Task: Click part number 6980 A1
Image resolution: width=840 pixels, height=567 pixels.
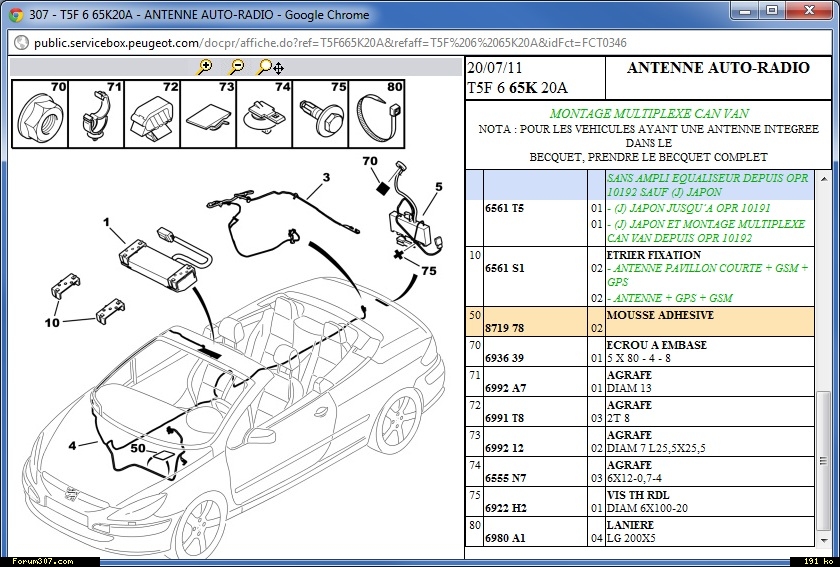Action: point(505,538)
